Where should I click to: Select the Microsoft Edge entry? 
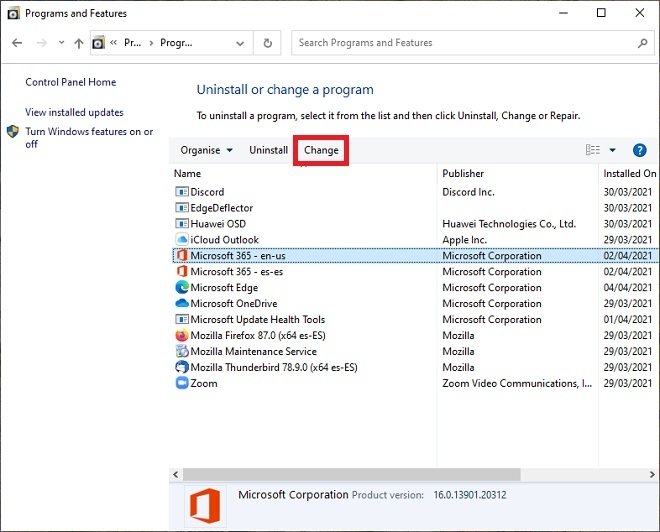tap(224, 288)
